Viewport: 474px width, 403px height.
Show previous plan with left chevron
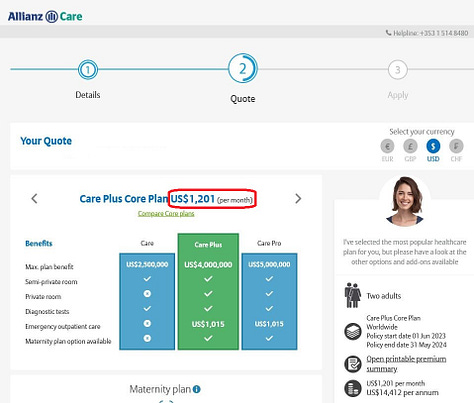click(x=34, y=199)
